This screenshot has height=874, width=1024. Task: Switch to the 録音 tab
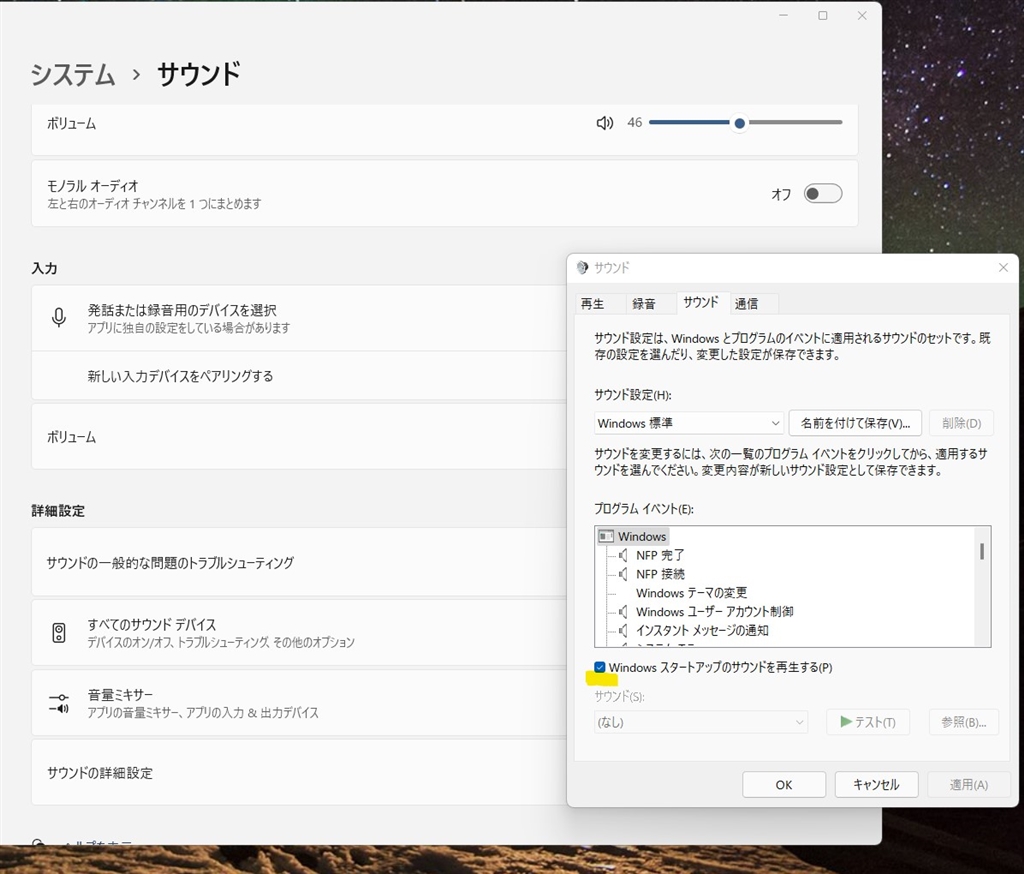click(x=643, y=304)
